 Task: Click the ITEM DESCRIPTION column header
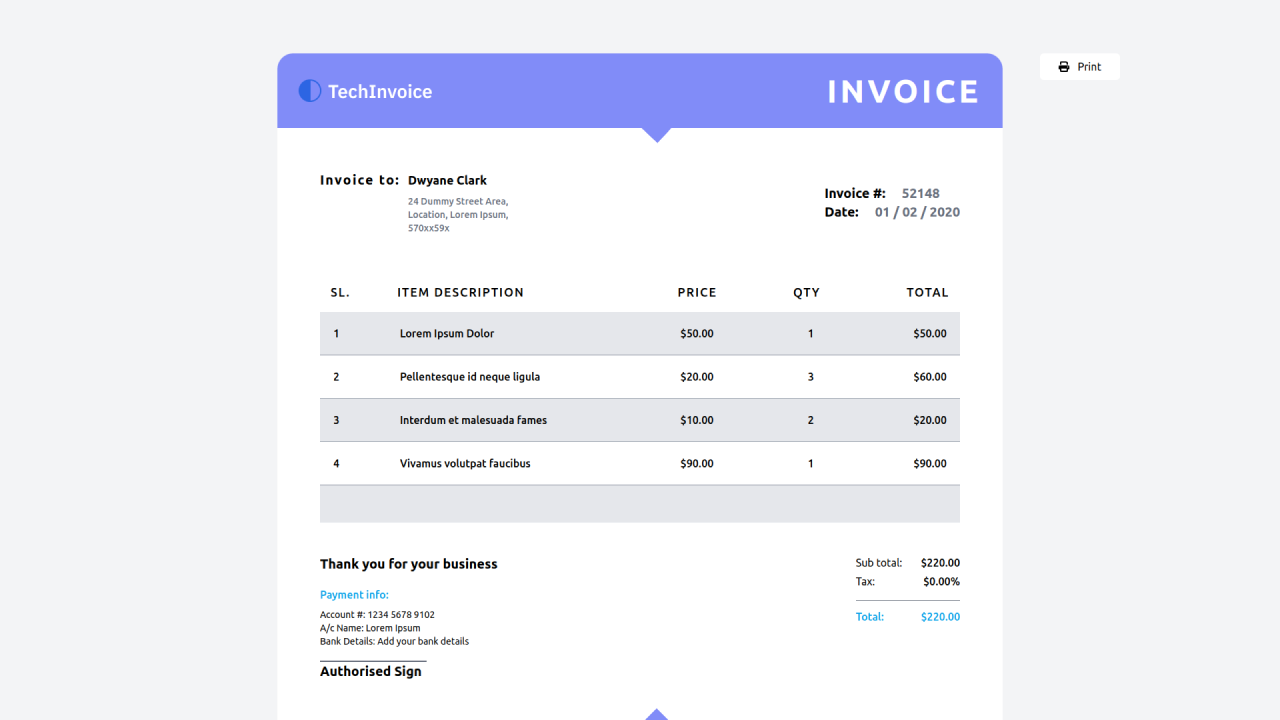[460, 293]
